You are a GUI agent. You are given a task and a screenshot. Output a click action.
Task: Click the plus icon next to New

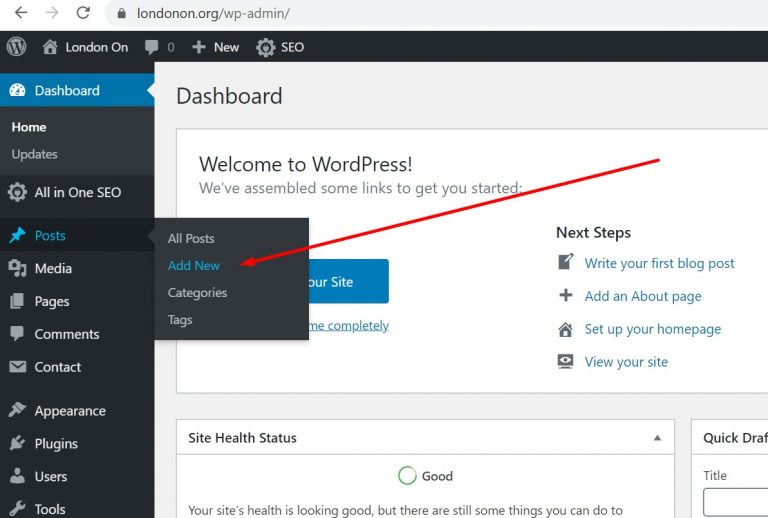point(198,47)
